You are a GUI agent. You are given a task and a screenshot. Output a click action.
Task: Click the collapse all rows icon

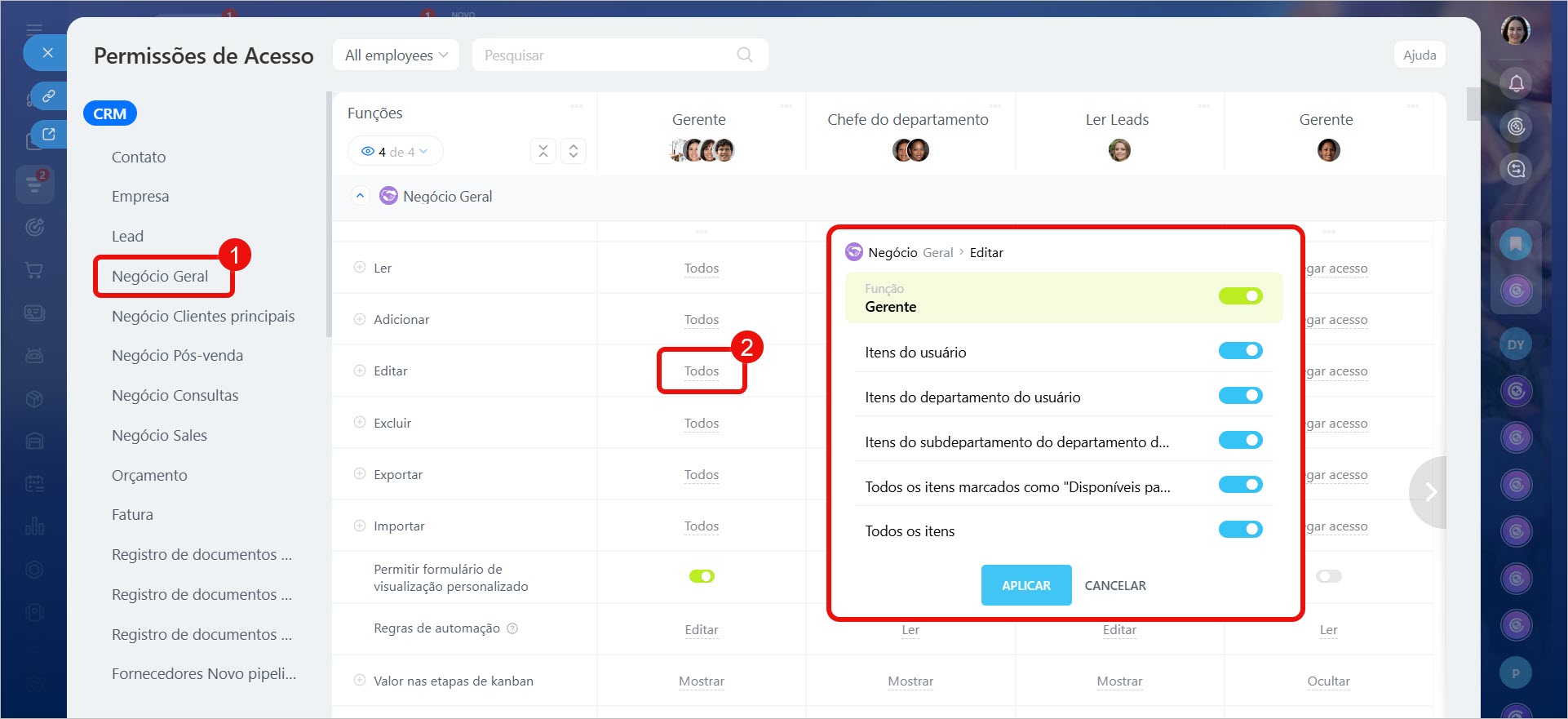pyautogui.click(x=543, y=151)
